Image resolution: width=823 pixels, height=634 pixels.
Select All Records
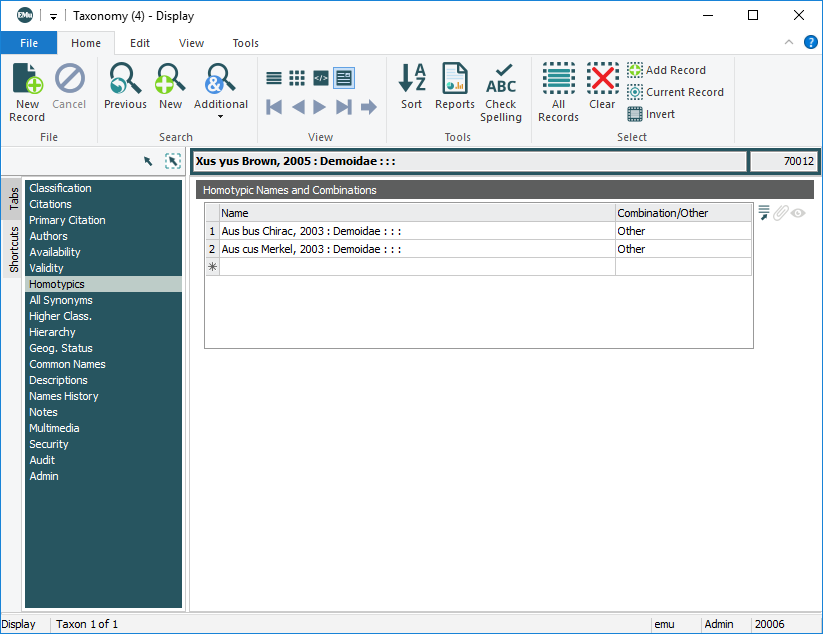pos(558,90)
